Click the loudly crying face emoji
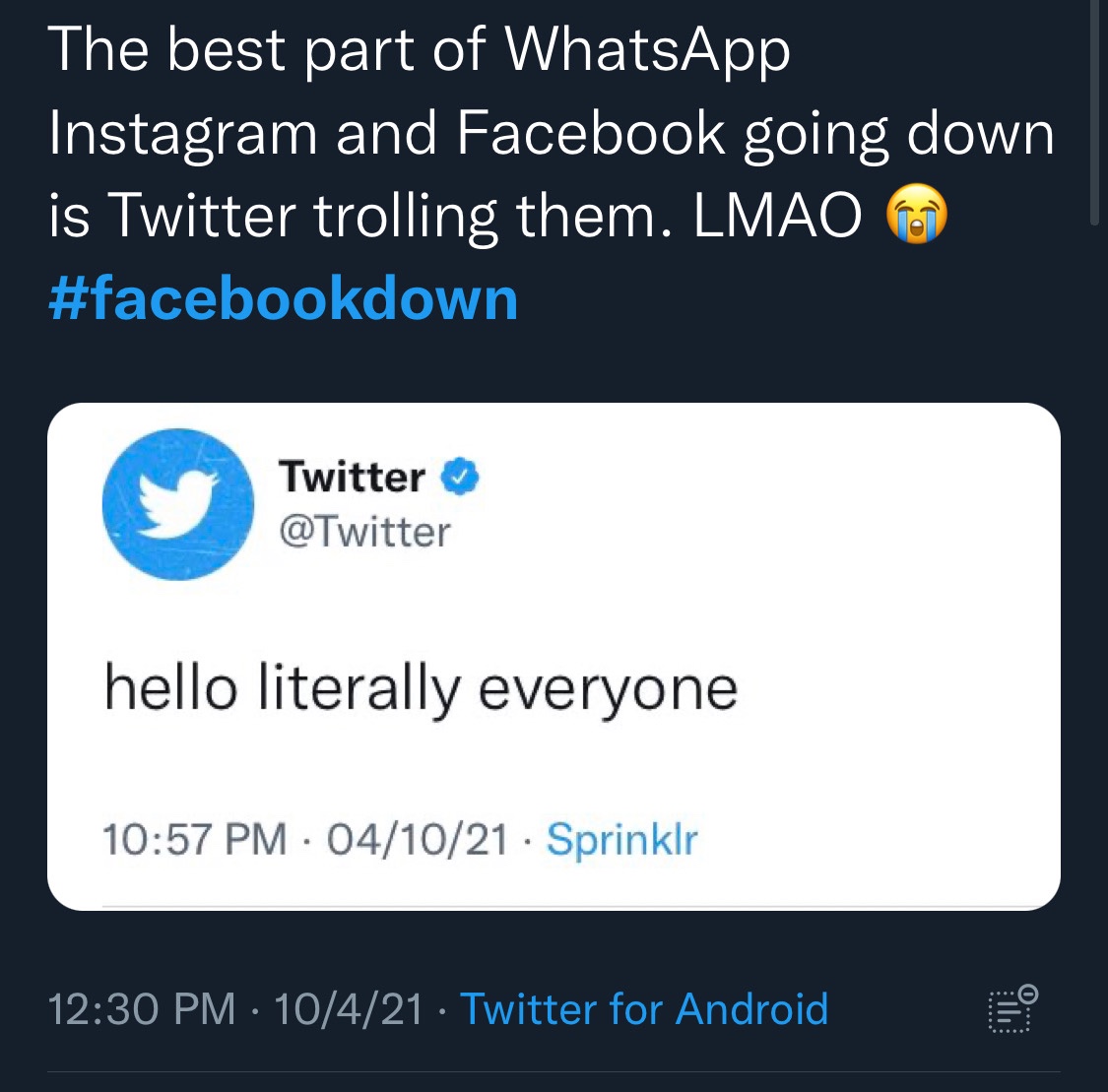 tap(917, 214)
